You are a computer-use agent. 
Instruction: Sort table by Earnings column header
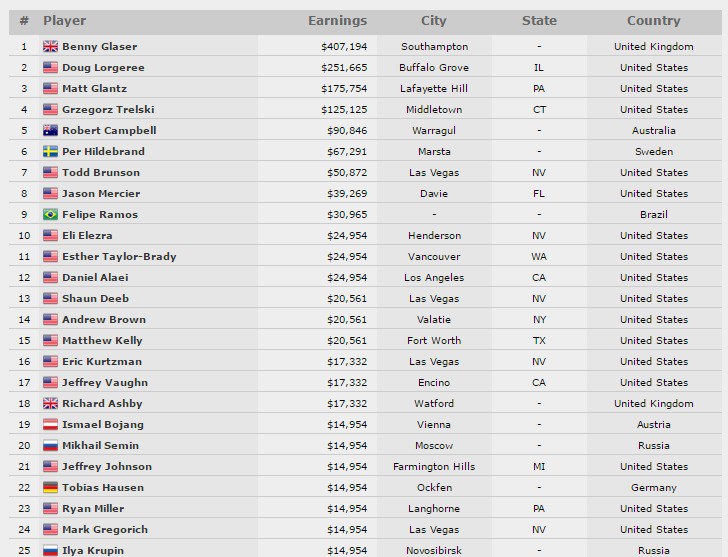click(x=337, y=21)
